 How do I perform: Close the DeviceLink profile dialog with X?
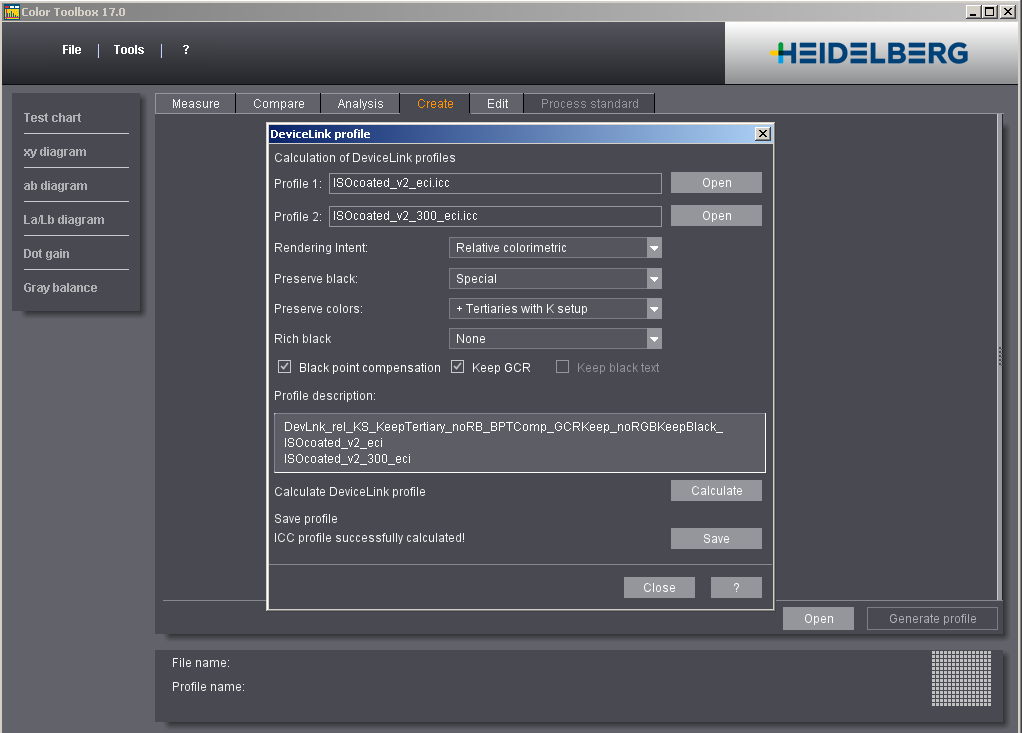[x=763, y=134]
